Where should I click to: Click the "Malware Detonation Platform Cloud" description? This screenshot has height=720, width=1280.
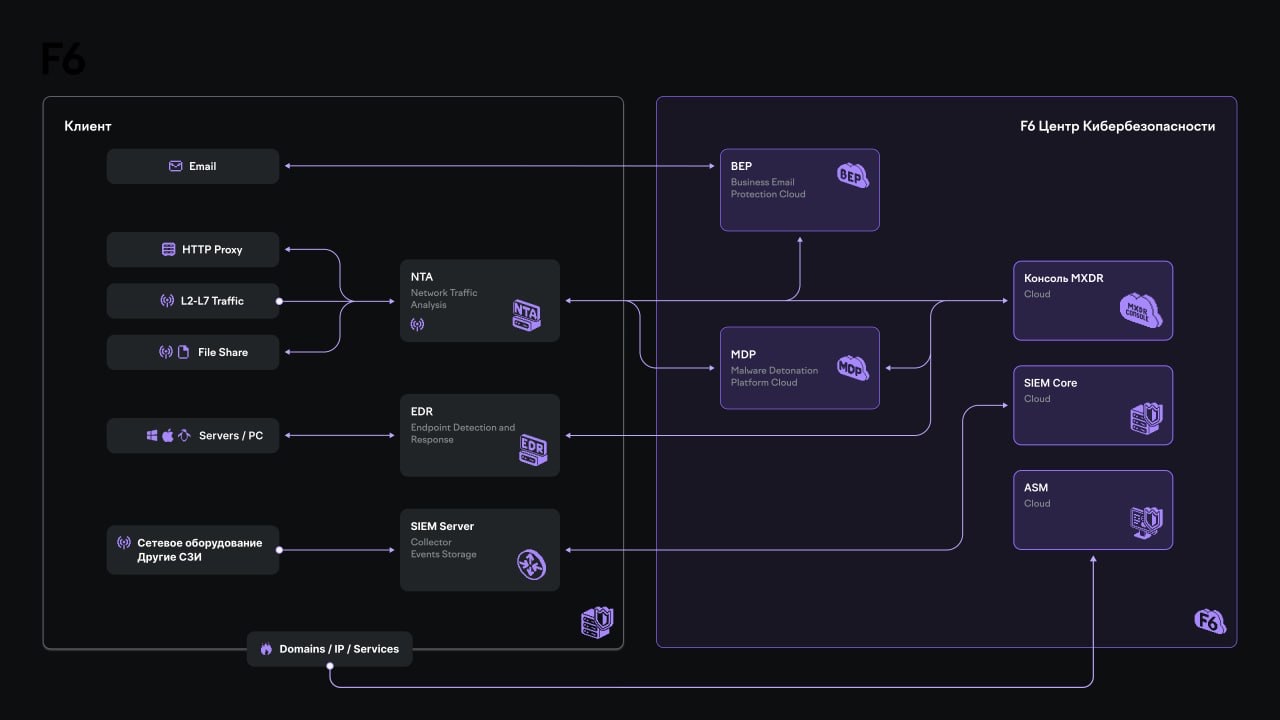pos(774,376)
